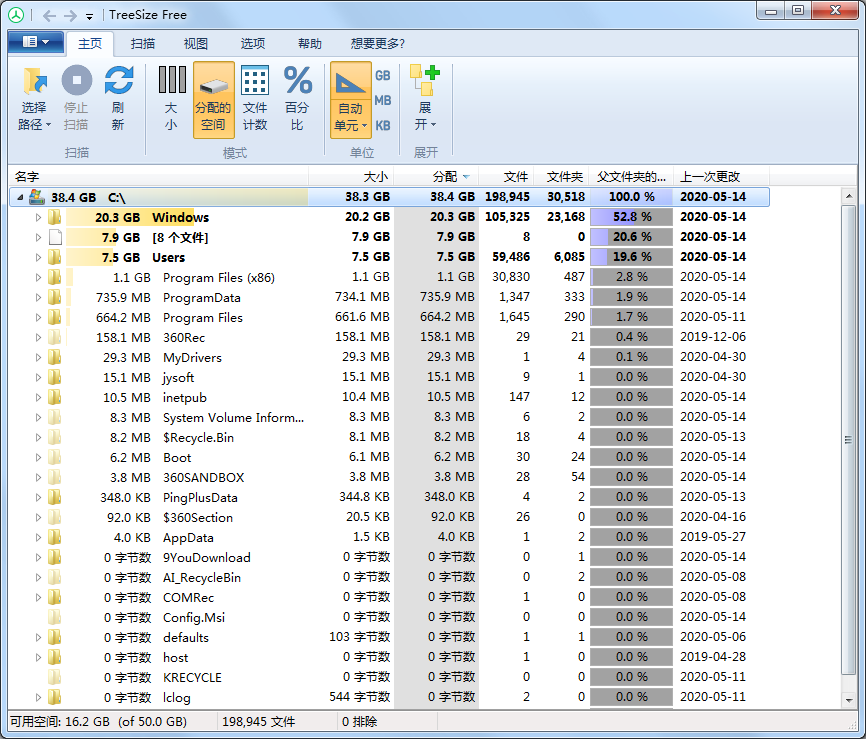
Task: Select the 刷新 (Refresh) icon
Action: coord(120,95)
